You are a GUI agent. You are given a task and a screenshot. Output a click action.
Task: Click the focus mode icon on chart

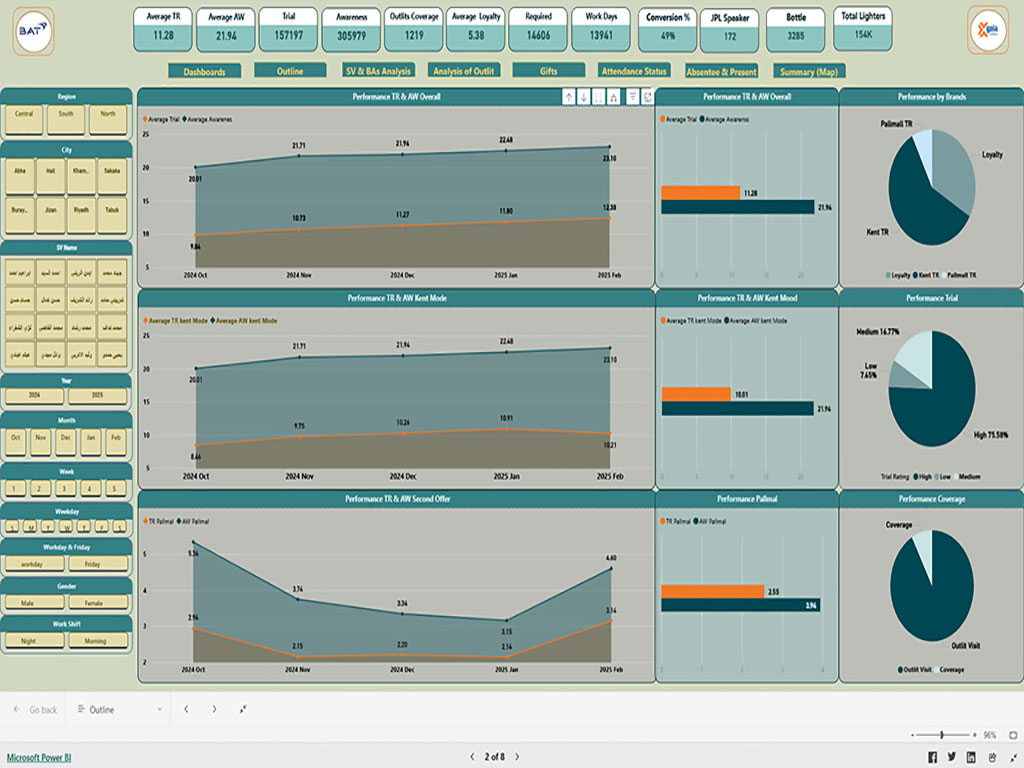647,97
